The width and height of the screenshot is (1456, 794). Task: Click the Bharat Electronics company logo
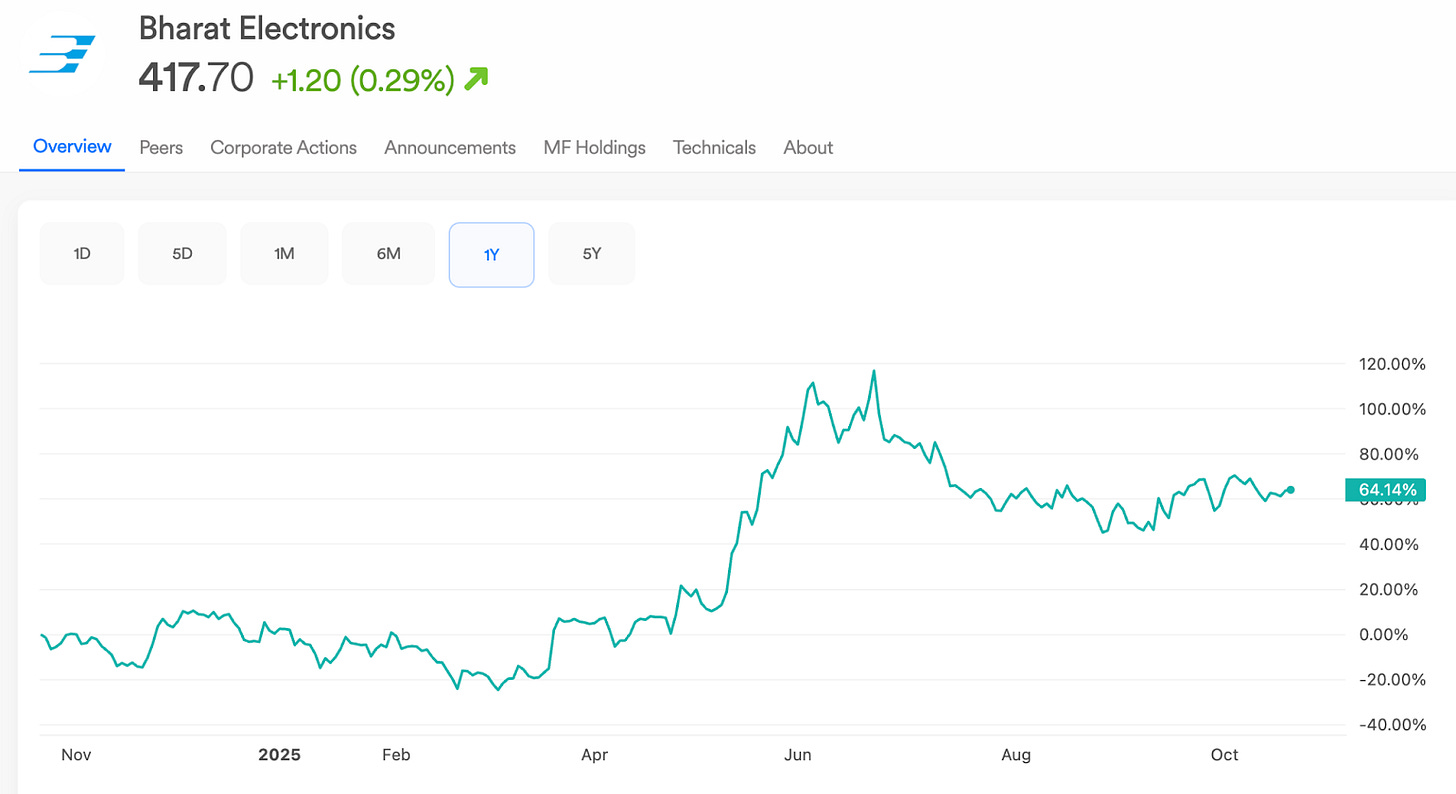pyautogui.click(x=62, y=54)
